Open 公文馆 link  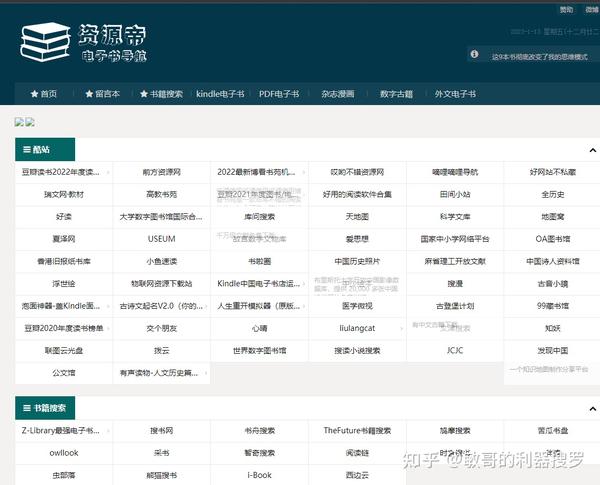click(x=64, y=372)
